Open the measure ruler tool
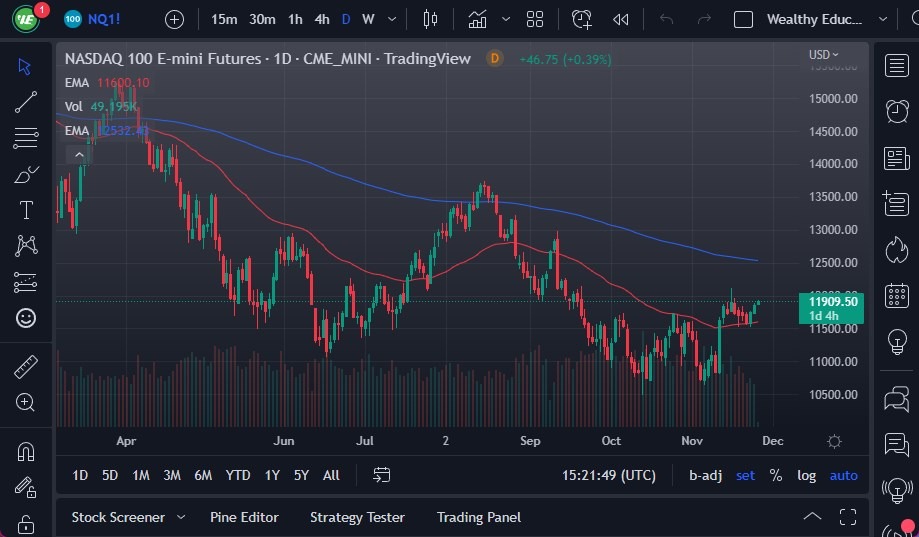This screenshot has height=537, width=919. (26, 367)
